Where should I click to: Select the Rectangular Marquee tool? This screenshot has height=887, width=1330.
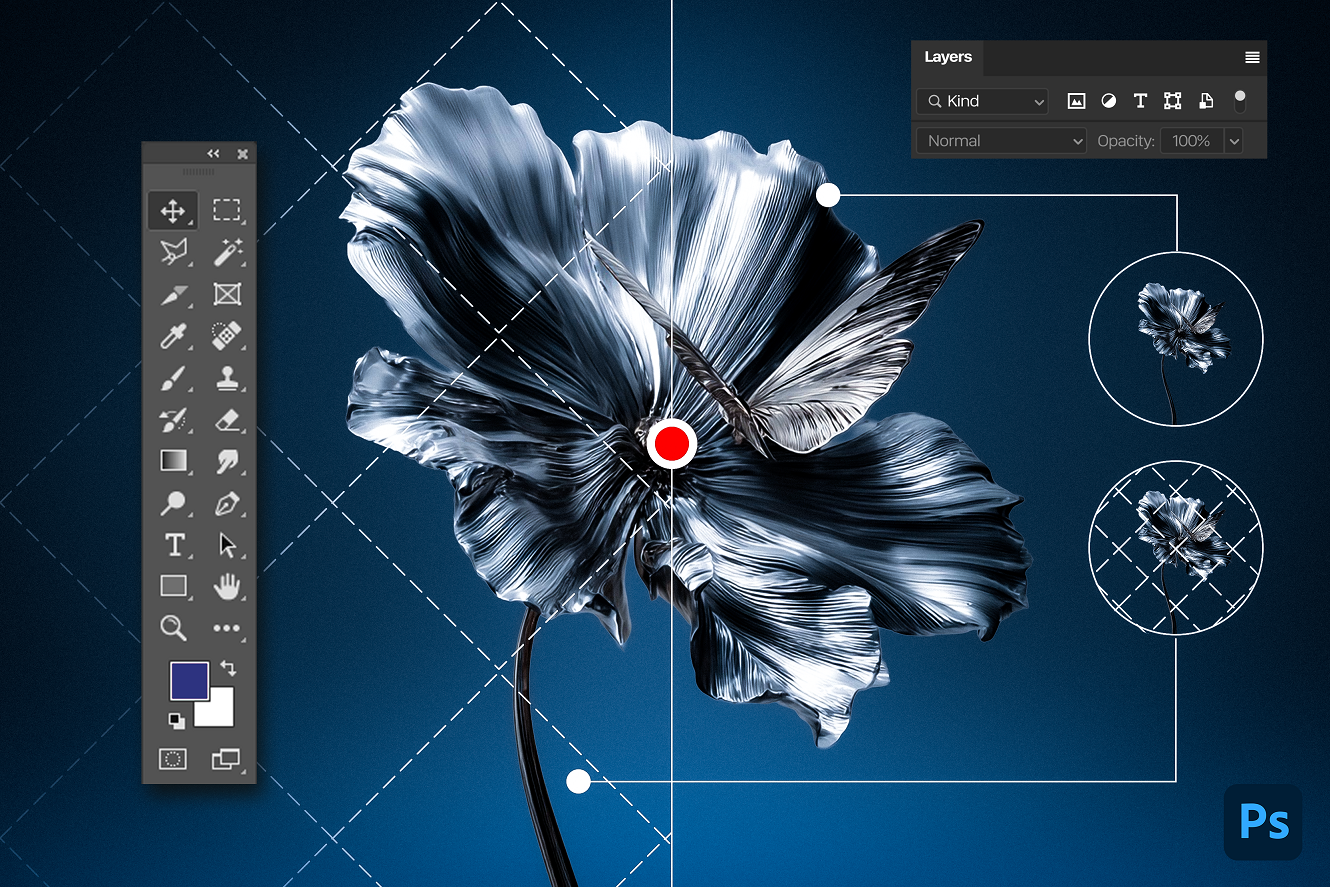click(227, 211)
